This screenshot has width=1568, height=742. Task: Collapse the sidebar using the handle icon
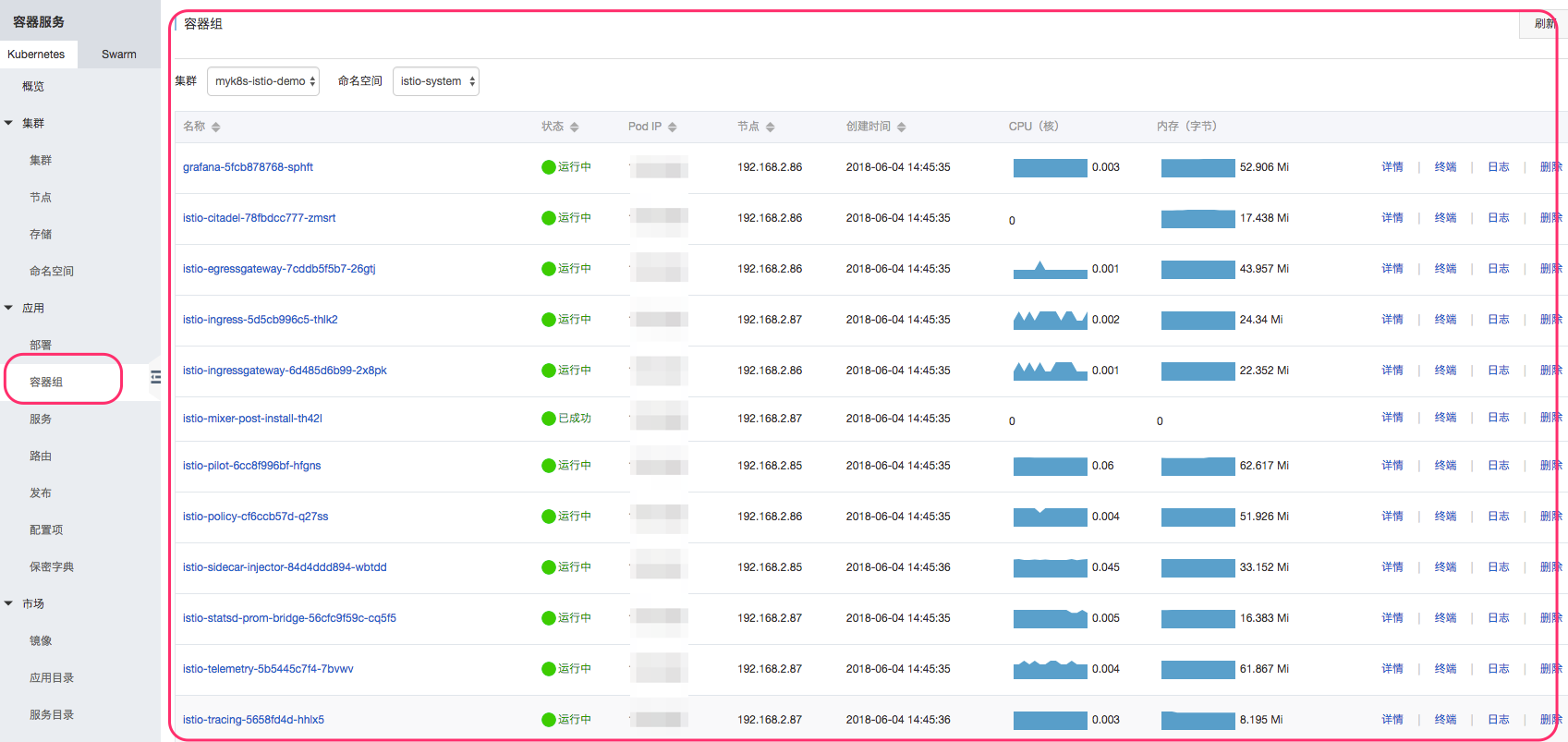[155, 377]
